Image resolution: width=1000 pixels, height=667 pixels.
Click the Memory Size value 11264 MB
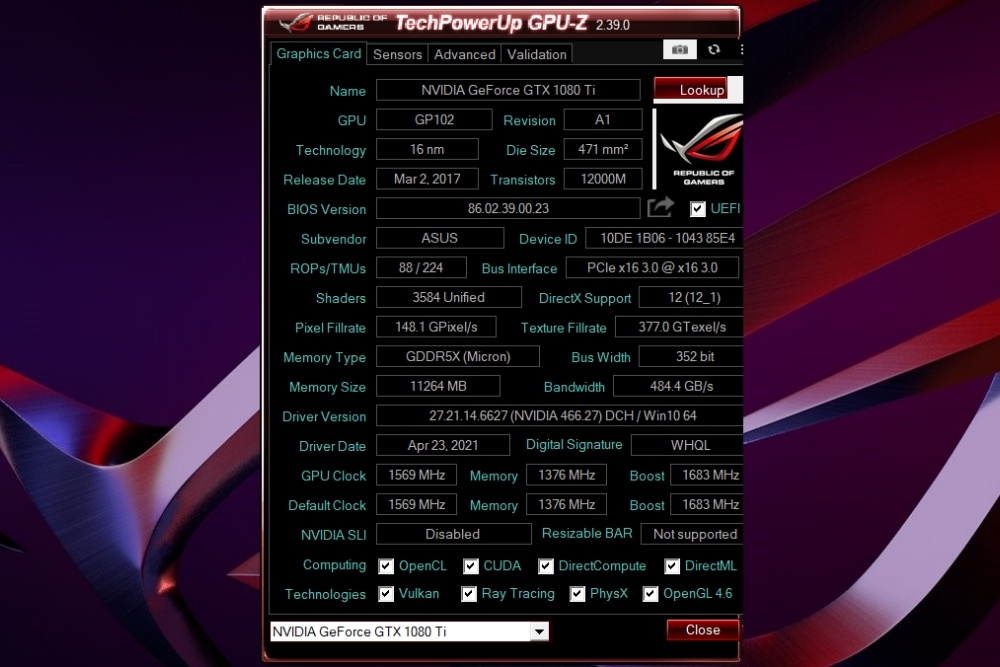[x=438, y=386]
